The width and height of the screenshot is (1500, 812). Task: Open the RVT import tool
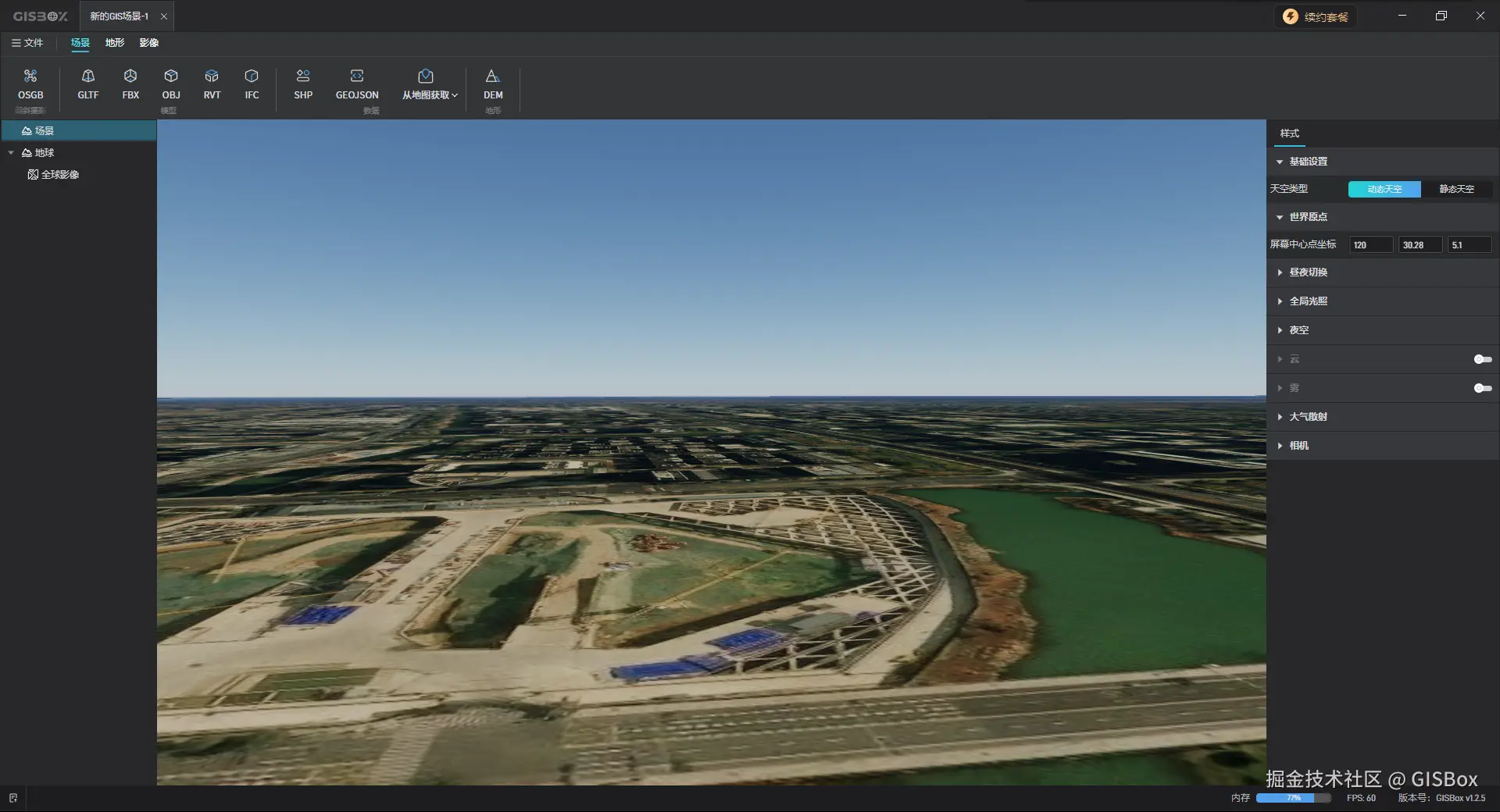coord(212,77)
